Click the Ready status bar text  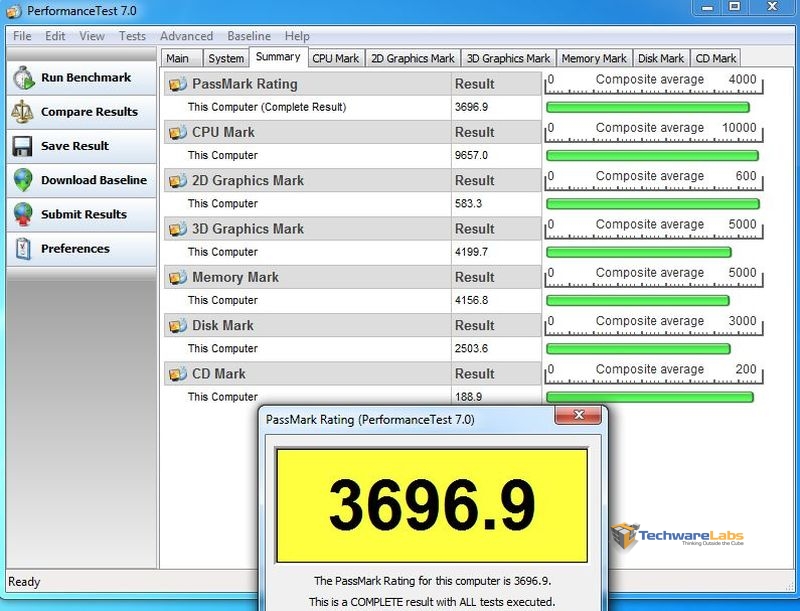[x=24, y=582]
